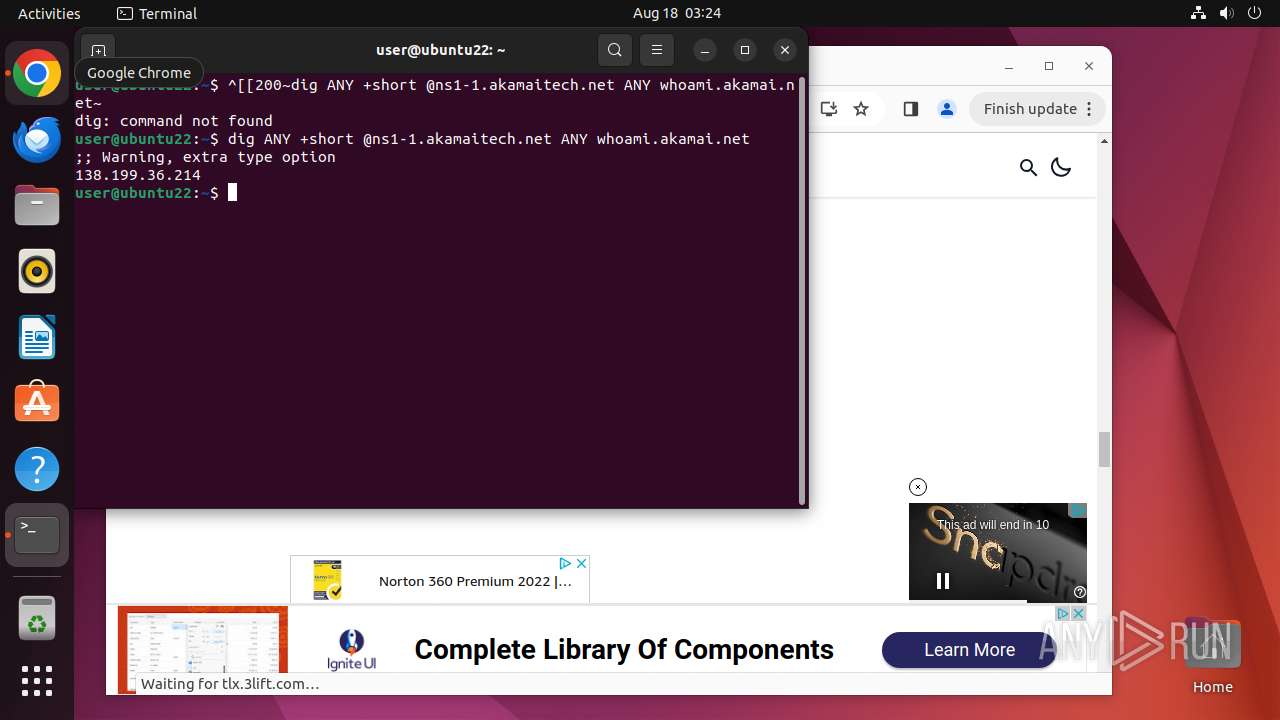Click the Norton product thumbnail

coord(327,580)
